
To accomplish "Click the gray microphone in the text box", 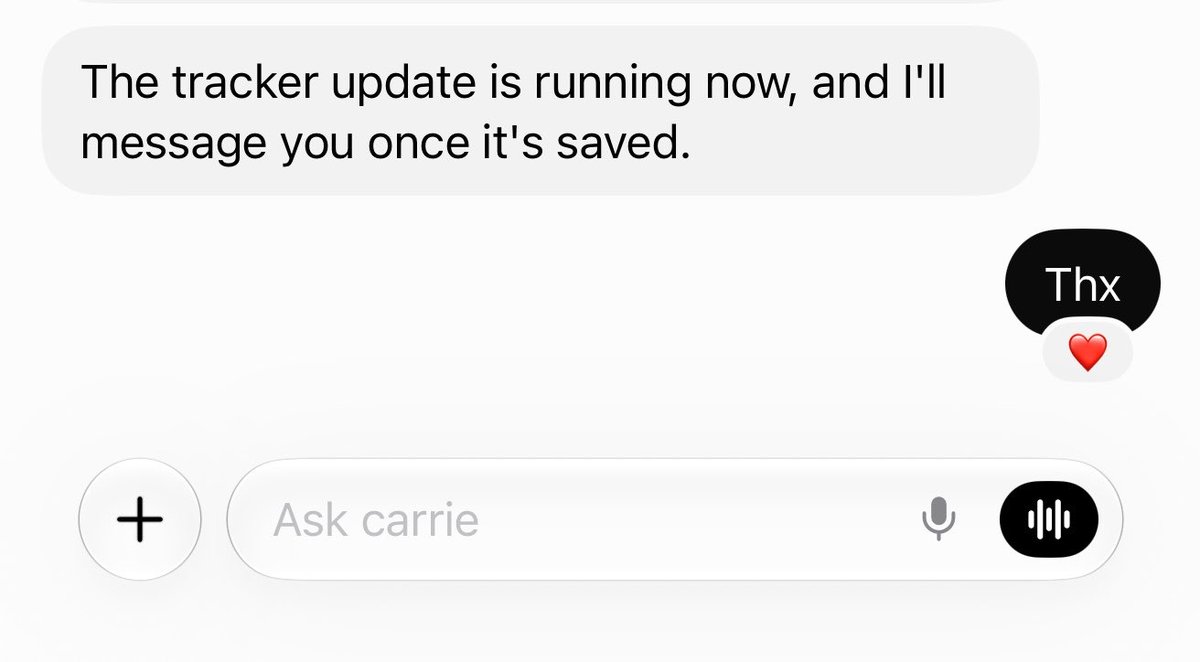I will click(938, 520).
